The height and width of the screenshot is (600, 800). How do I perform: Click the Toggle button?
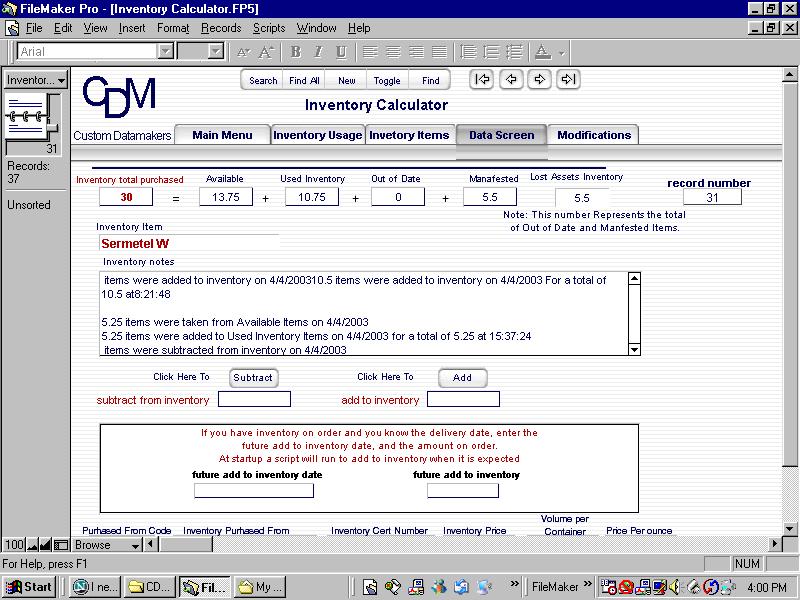387,80
